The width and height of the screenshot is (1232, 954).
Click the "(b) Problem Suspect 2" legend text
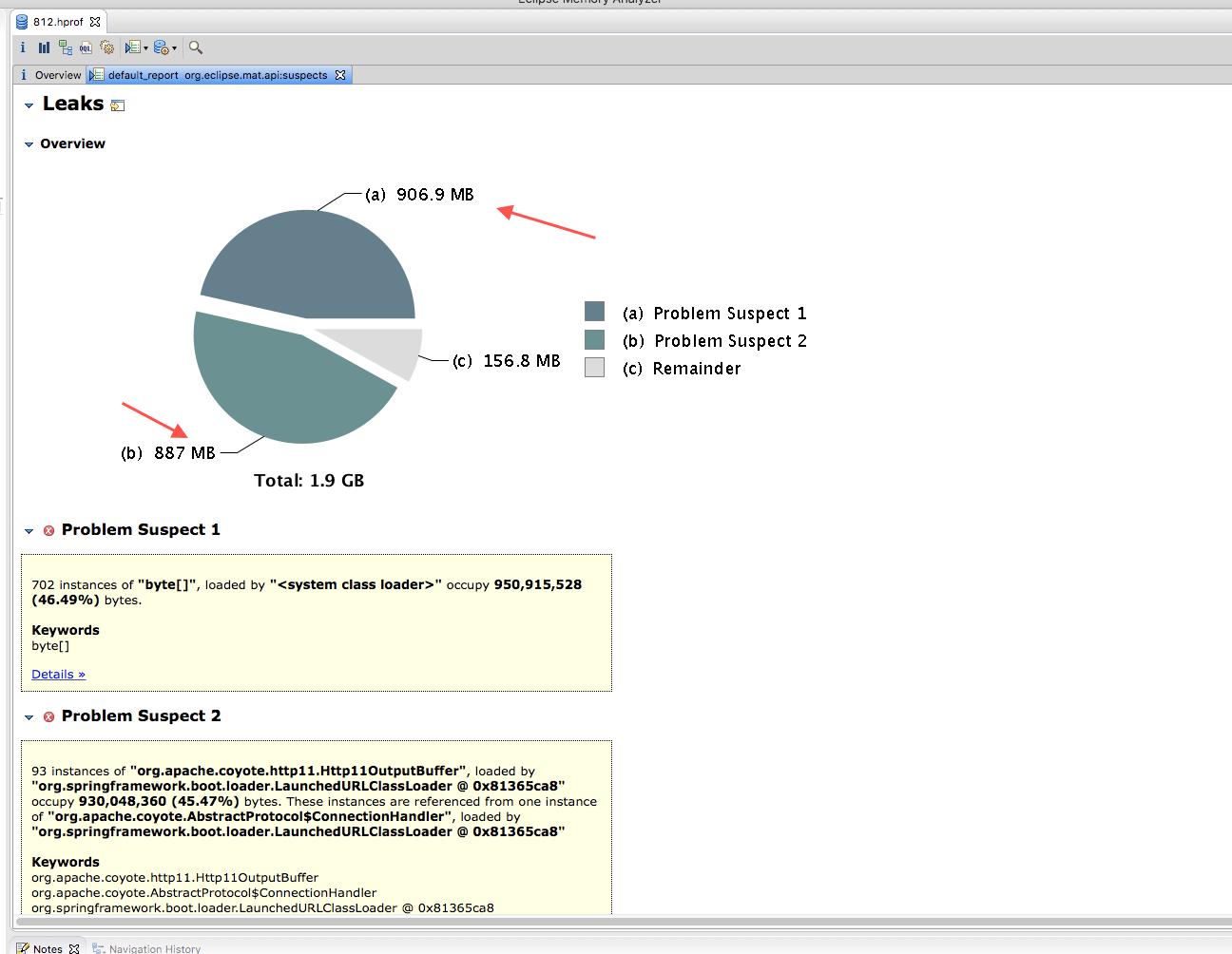715,341
